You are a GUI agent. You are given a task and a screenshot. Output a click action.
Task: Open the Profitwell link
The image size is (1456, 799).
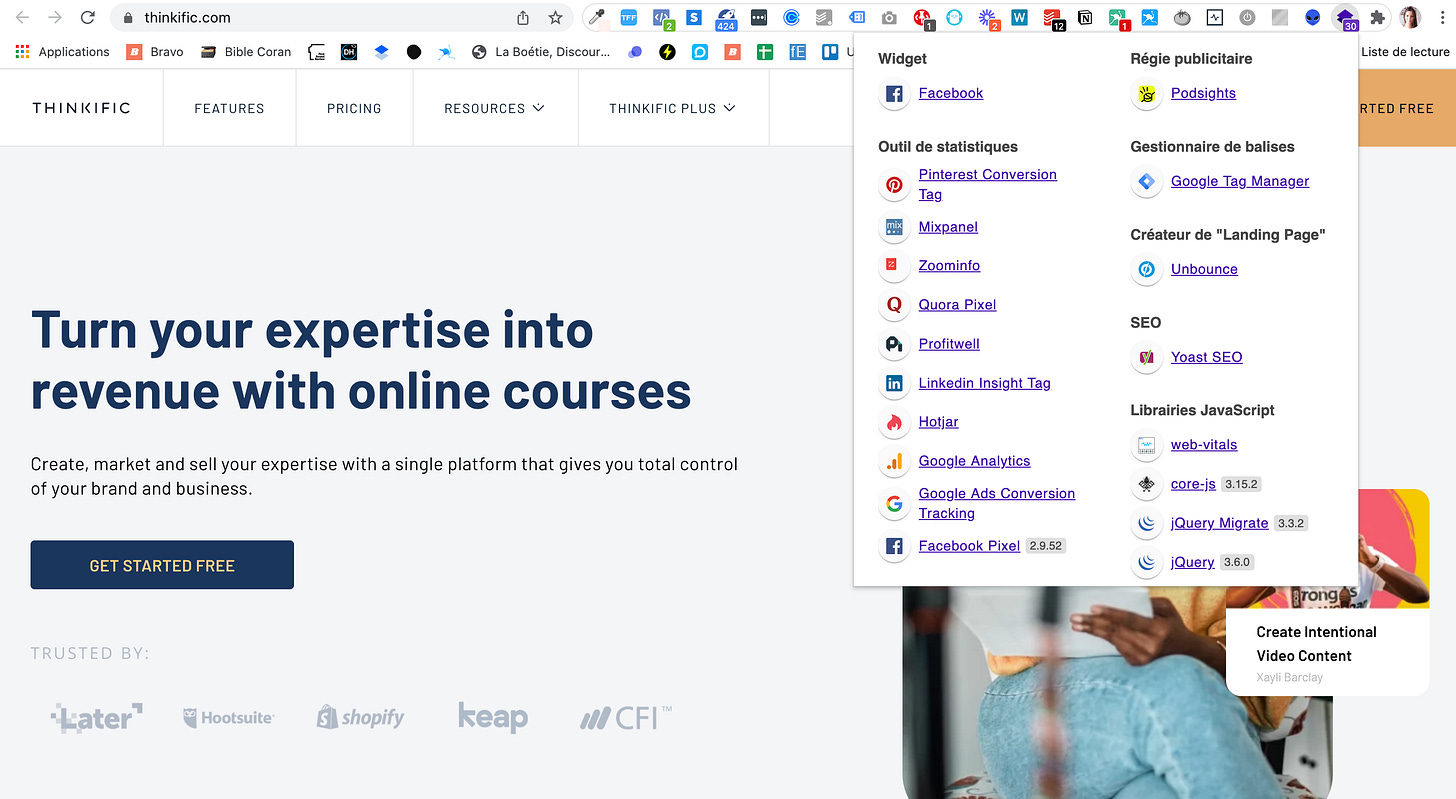[x=949, y=344]
